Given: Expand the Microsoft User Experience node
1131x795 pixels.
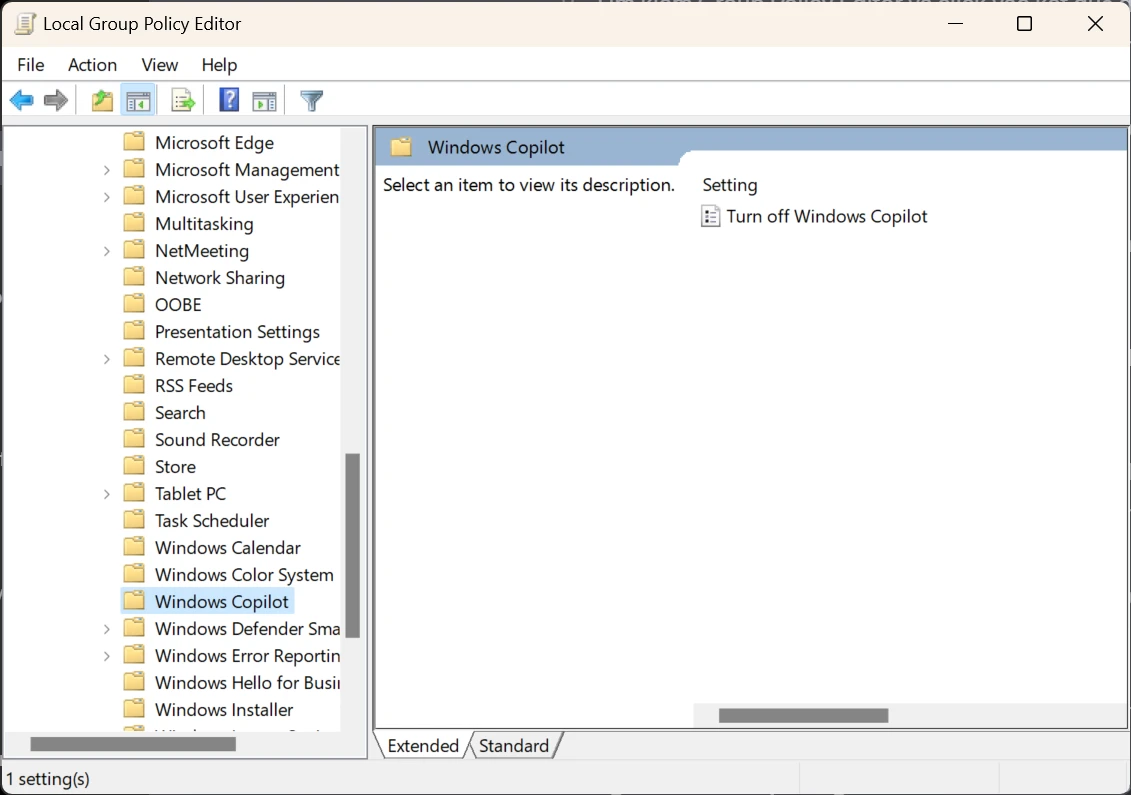Looking at the screenshot, I should [x=107, y=197].
